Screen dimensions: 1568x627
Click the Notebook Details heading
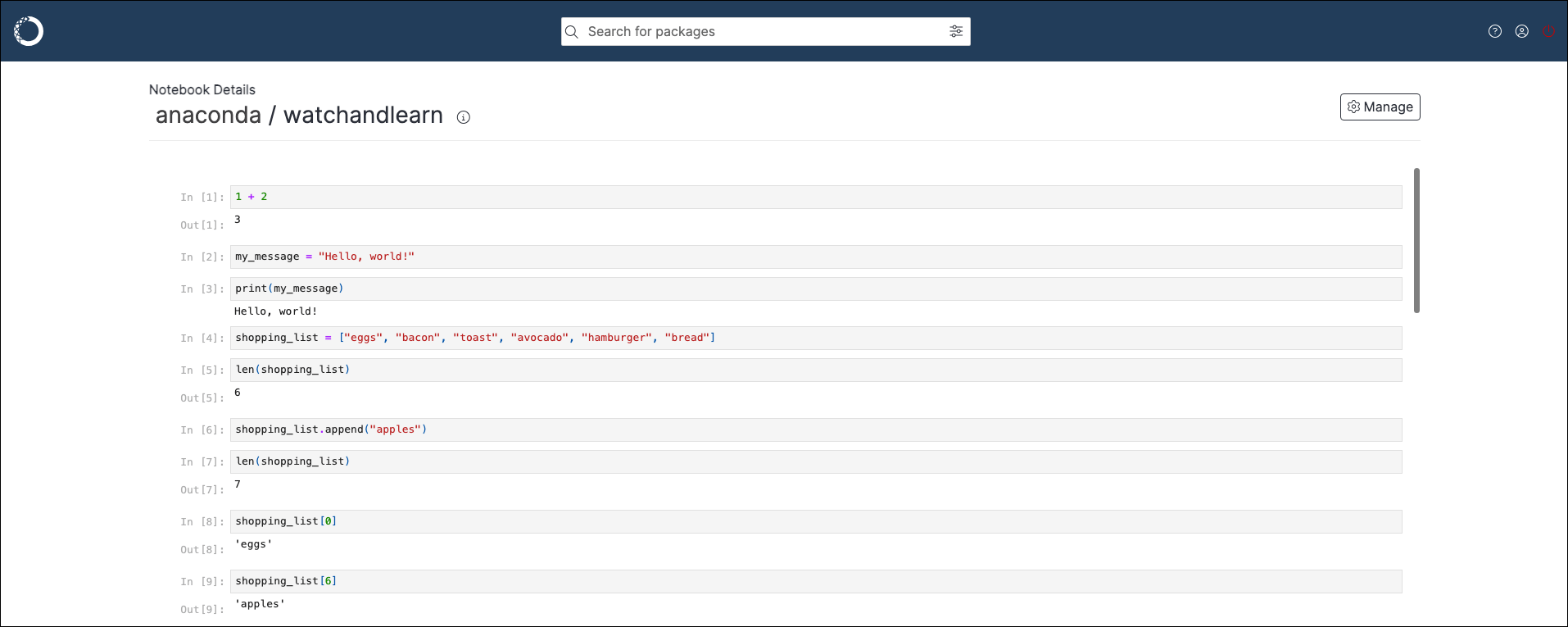pyautogui.click(x=202, y=89)
